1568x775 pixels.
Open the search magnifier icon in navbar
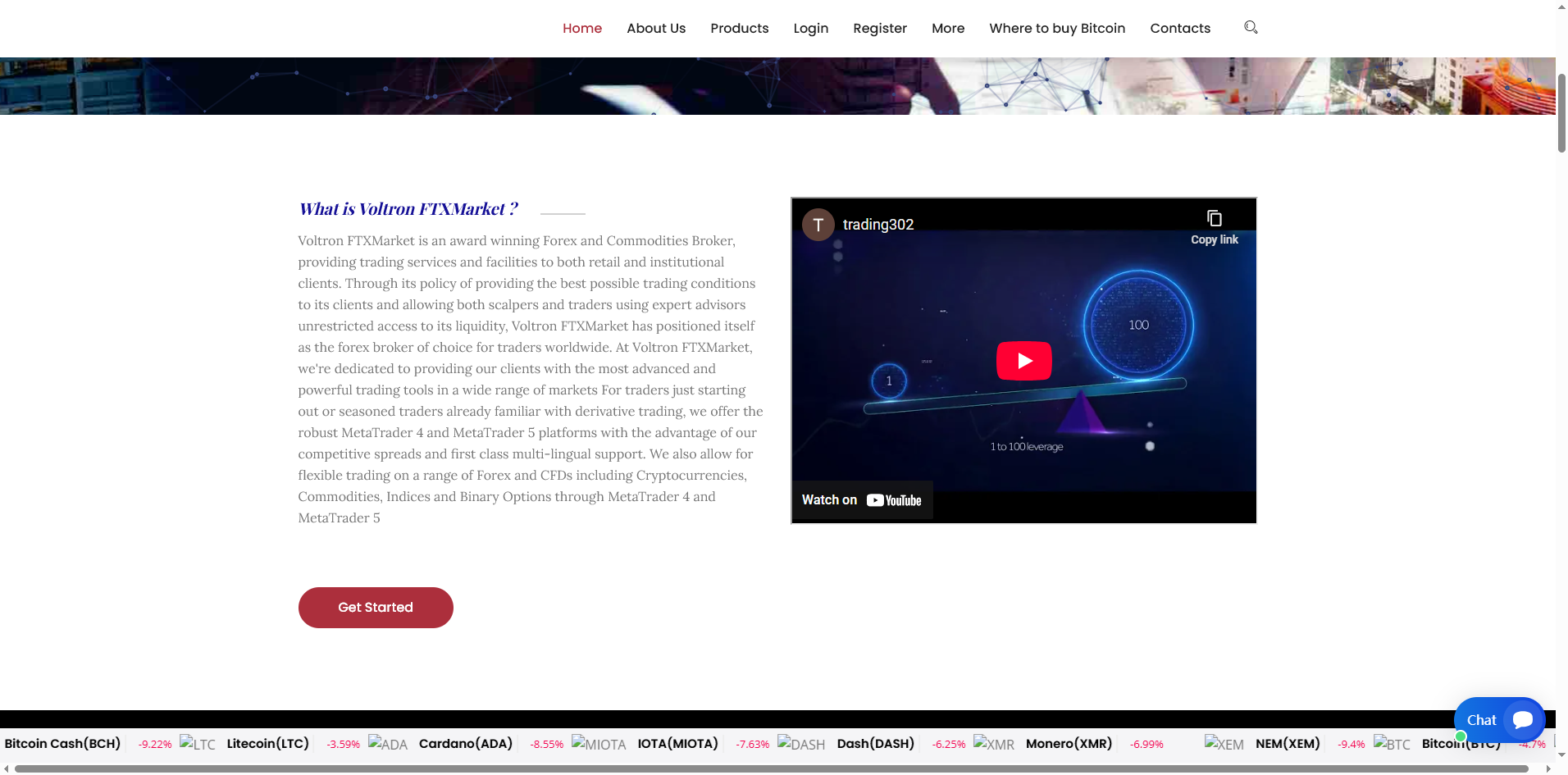tap(1251, 27)
